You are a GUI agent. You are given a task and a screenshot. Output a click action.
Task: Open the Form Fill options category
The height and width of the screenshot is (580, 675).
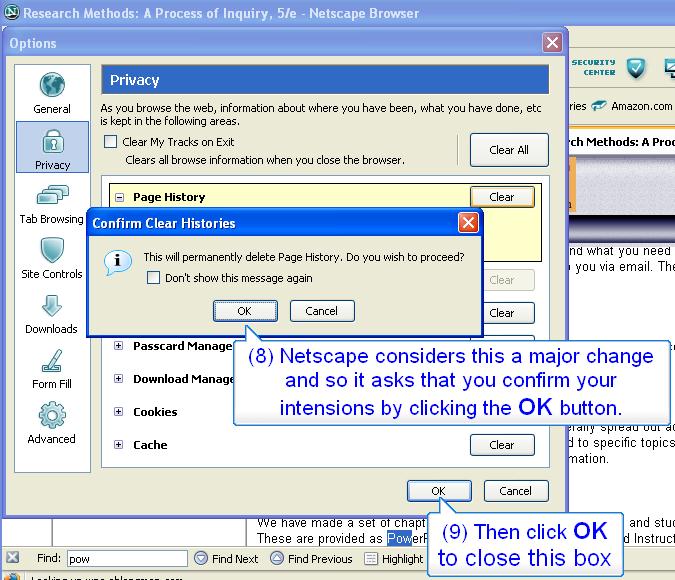pyautogui.click(x=52, y=369)
